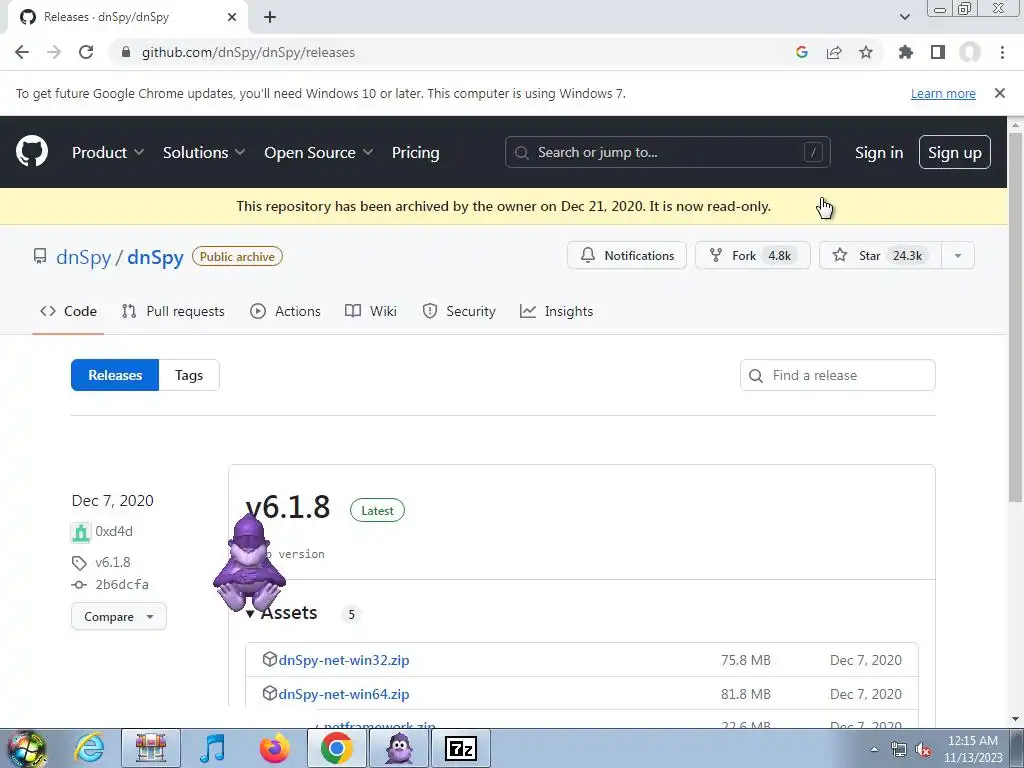The height and width of the screenshot is (768, 1024).
Task: Expand the Solutions menu
Action: 204,152
